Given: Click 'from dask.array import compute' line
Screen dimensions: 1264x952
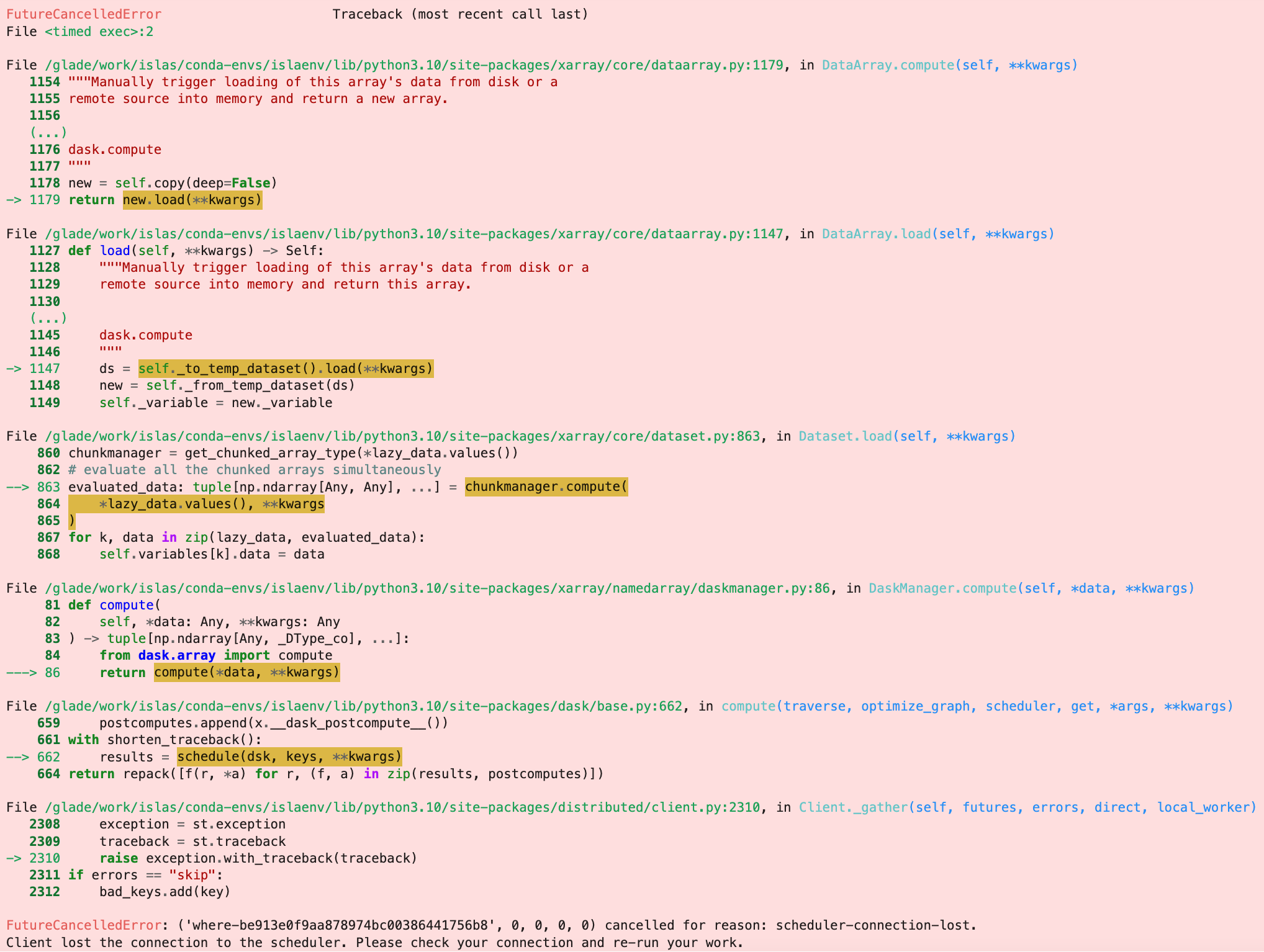Looking at the screenshot, I should pyautogui.click(x=215, y=655).
